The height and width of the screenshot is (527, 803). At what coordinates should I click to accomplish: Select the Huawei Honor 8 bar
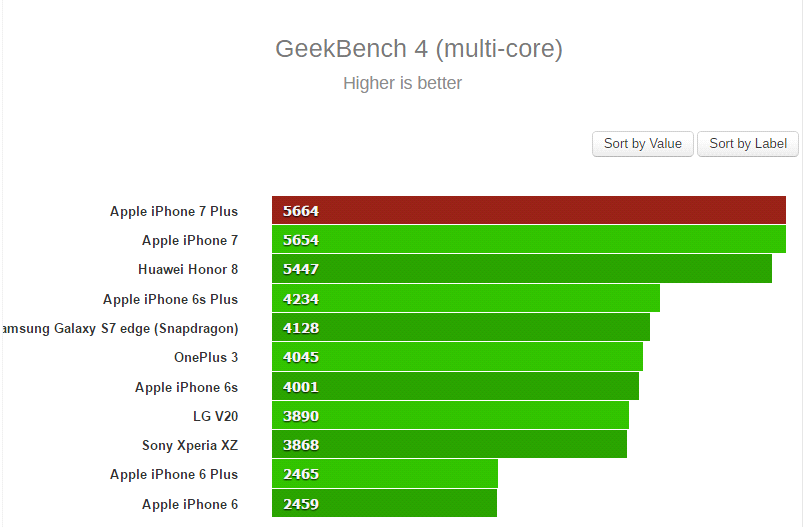point(522,268)
